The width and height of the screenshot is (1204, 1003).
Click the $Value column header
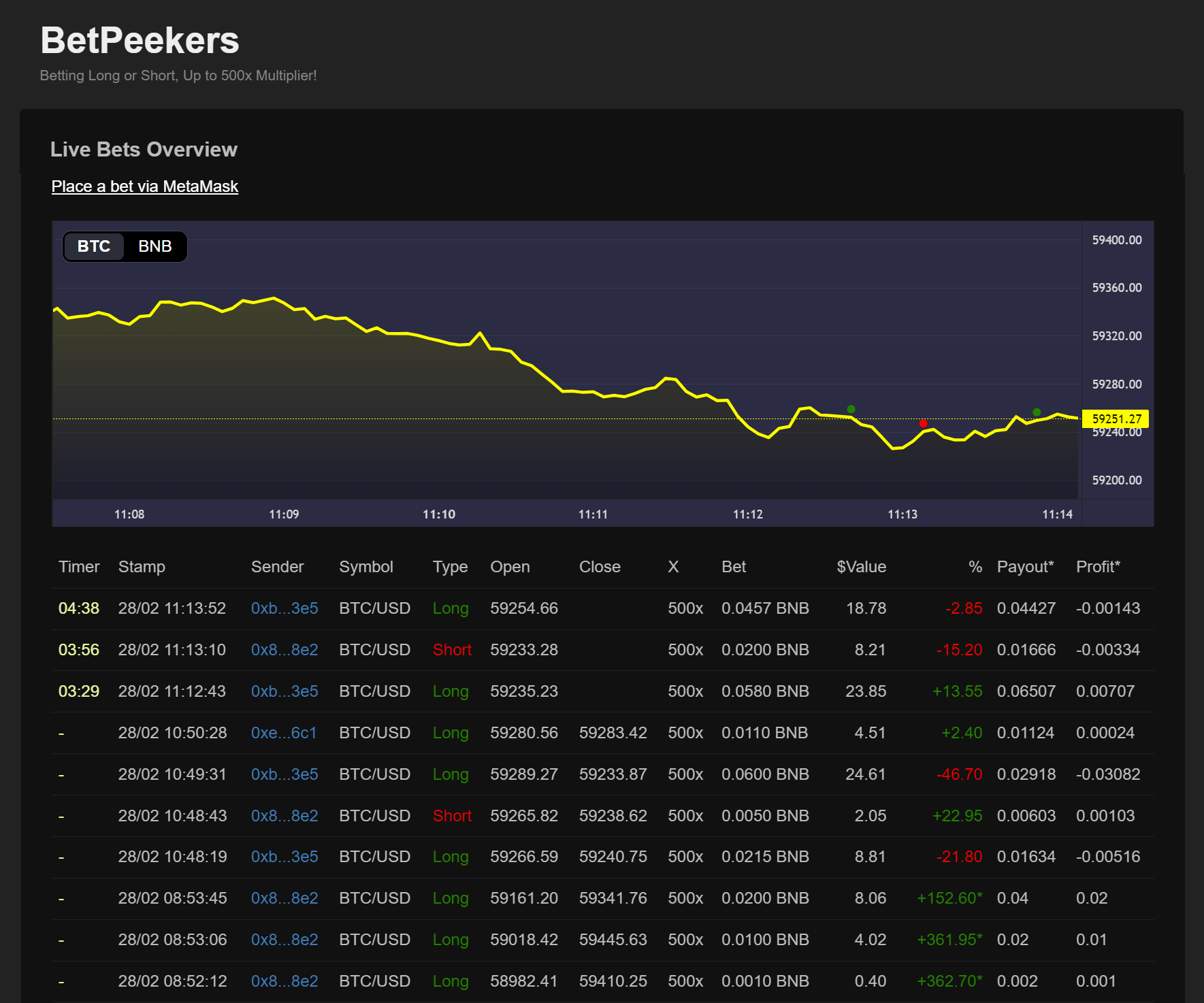point(862,567)
